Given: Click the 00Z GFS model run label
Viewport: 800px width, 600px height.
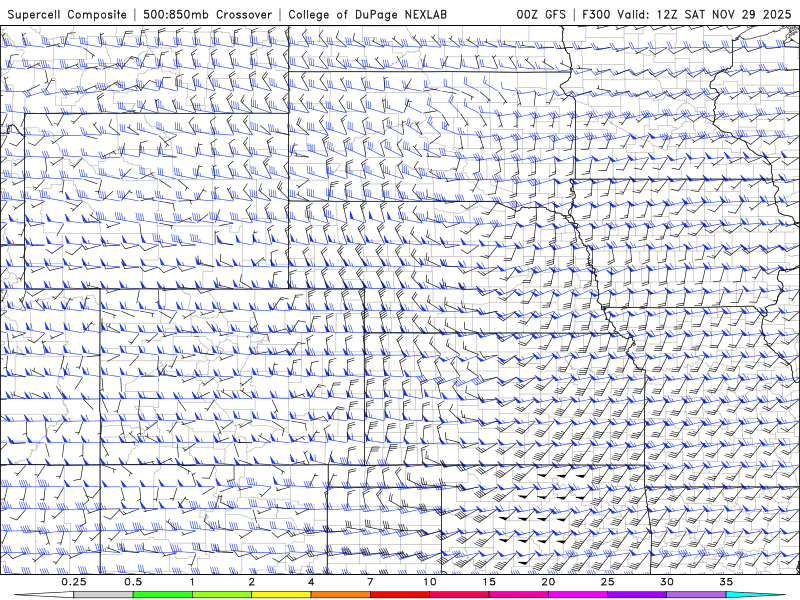Looking at the screenshot, I should click(541, 14).
